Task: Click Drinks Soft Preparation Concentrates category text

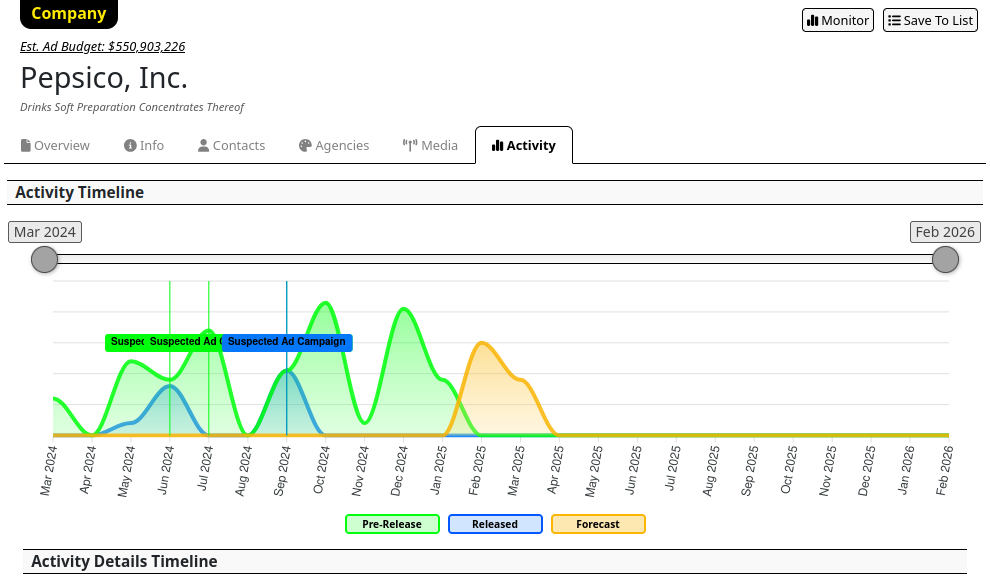Action: pos(132,107)
